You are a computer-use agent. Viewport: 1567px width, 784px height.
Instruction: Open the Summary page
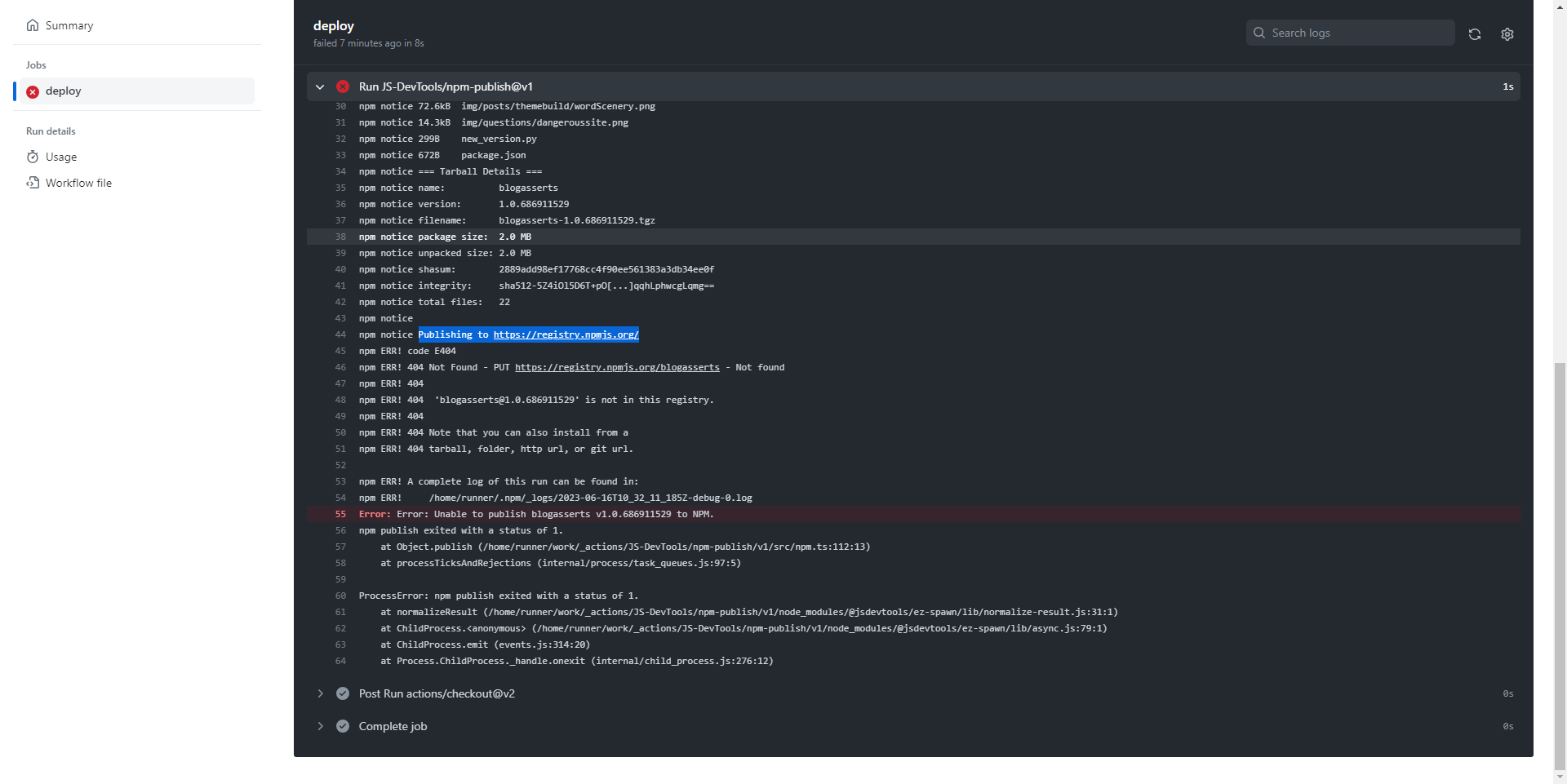pos(69,25)
